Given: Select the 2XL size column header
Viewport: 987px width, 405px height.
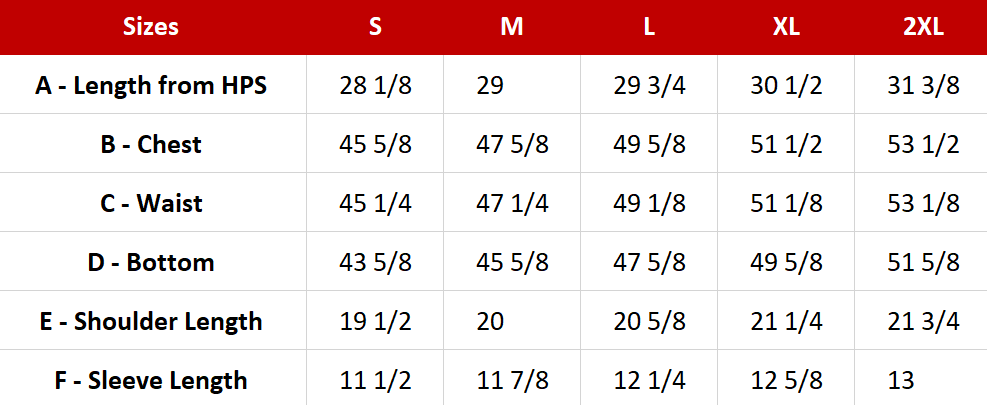Looking at the screenshot, I should tap(923, 27).
